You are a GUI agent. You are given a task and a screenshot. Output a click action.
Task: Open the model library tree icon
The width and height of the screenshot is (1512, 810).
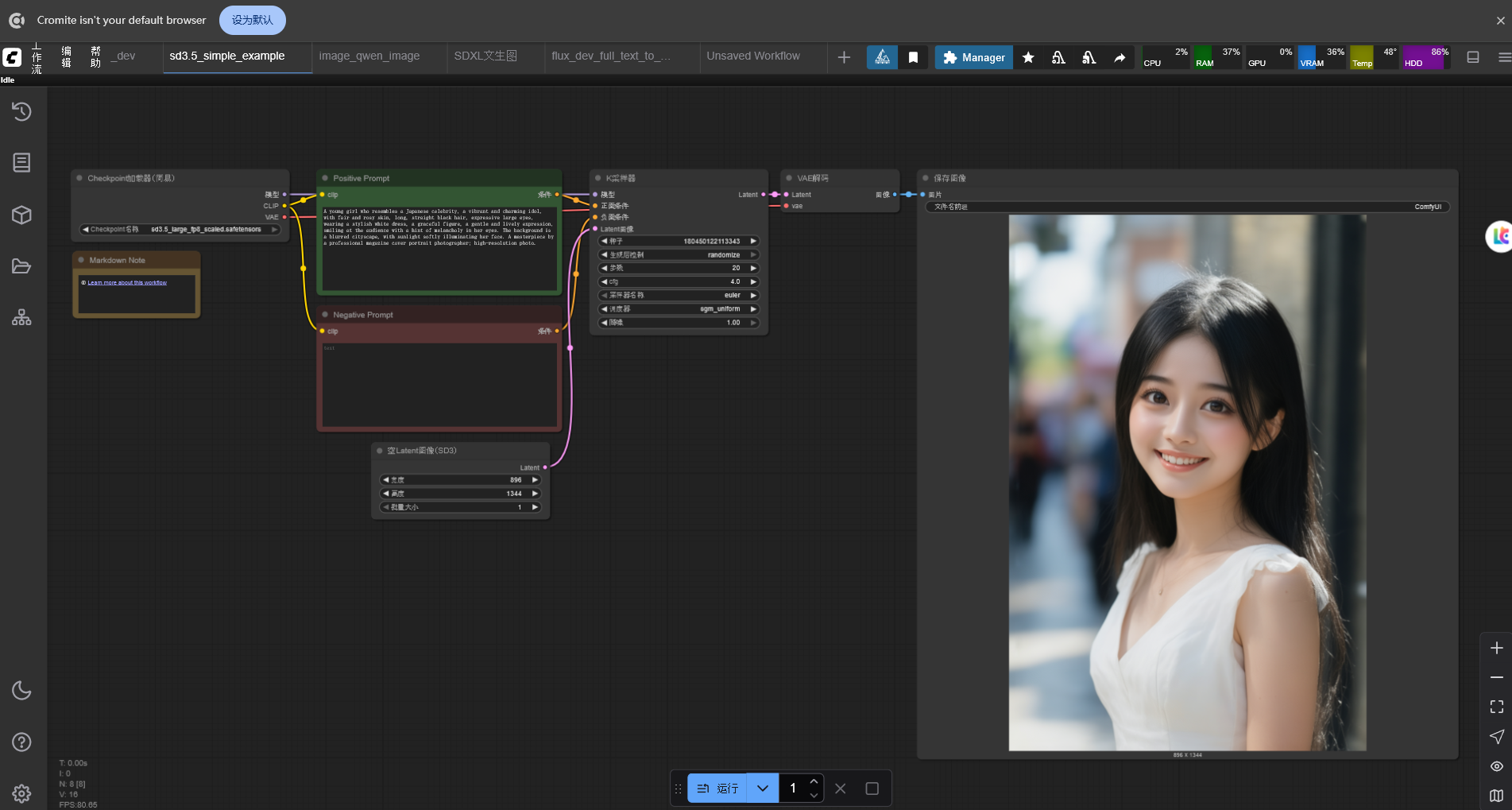[x=21, y=318]
